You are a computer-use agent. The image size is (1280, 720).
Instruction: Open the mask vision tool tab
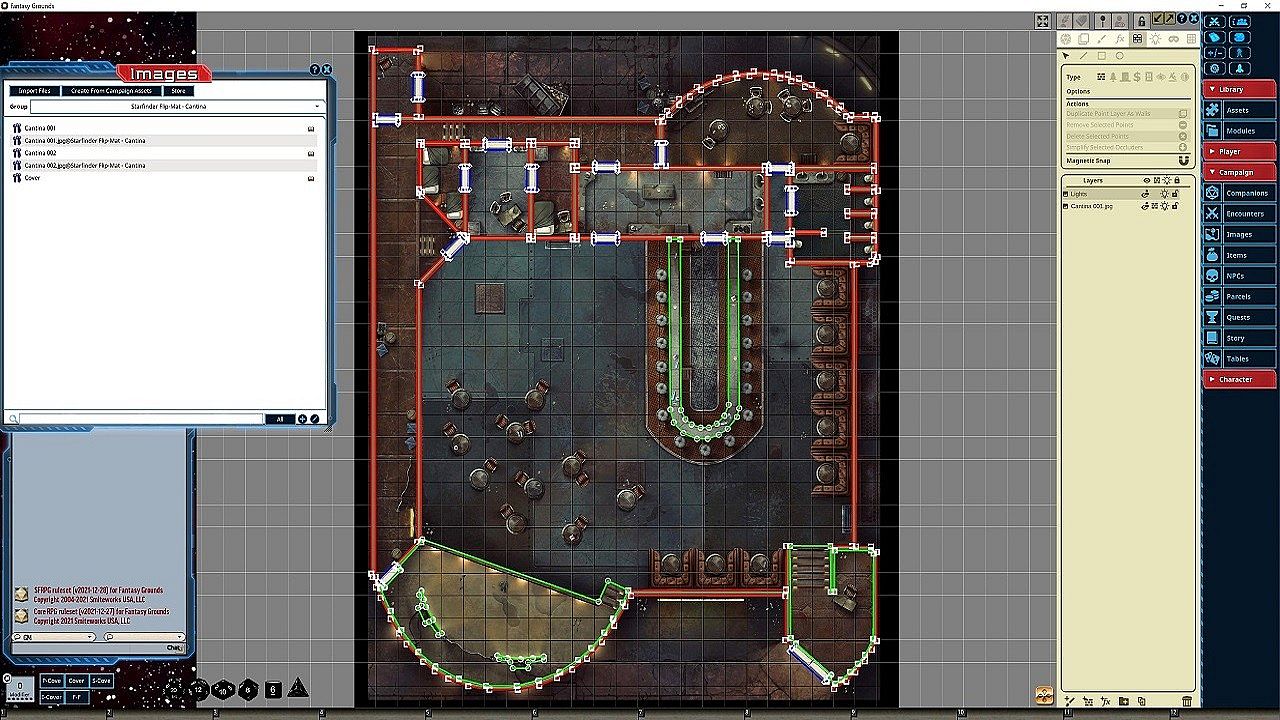(1174, 39)
